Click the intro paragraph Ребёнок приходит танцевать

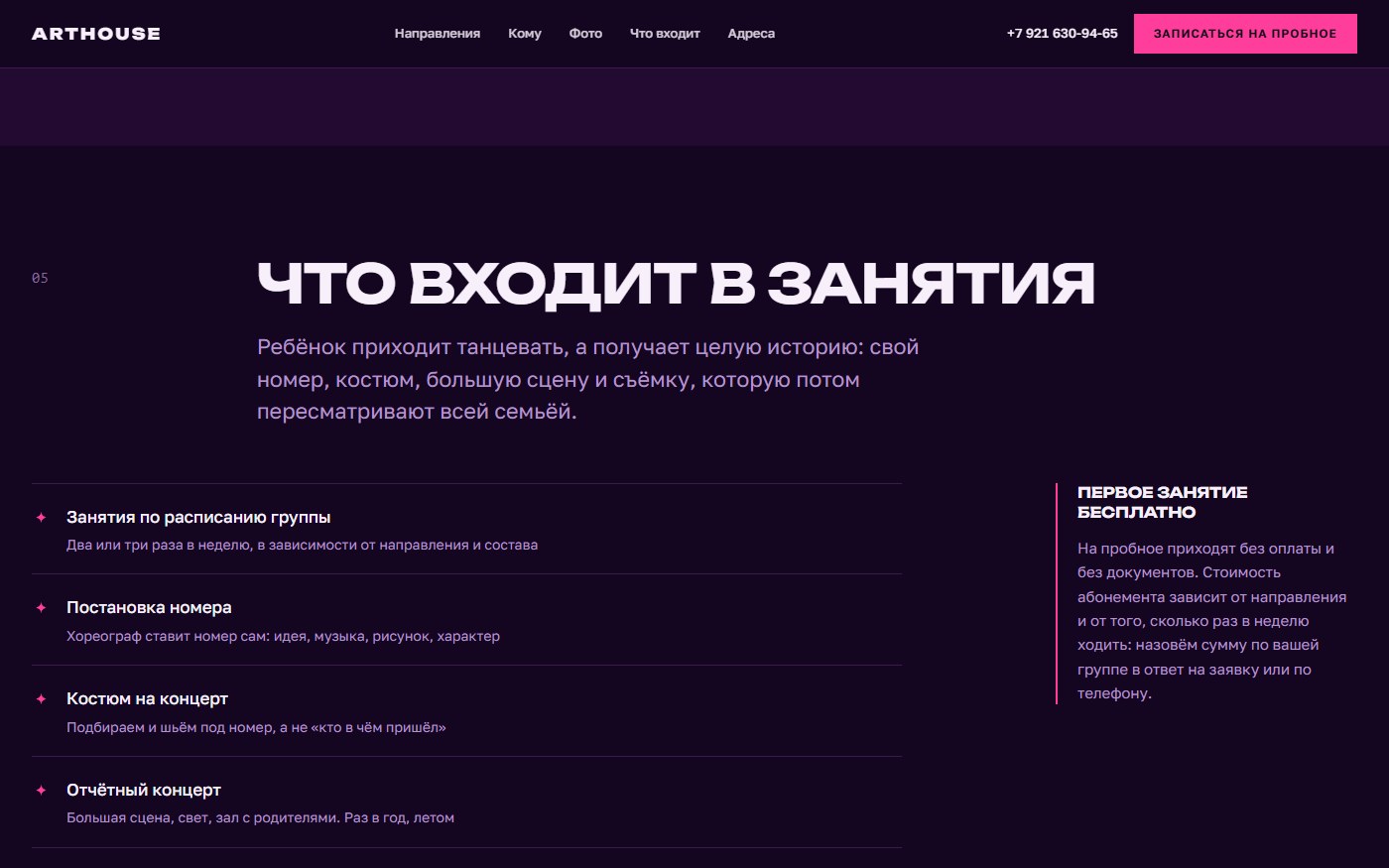coord(588,380)
